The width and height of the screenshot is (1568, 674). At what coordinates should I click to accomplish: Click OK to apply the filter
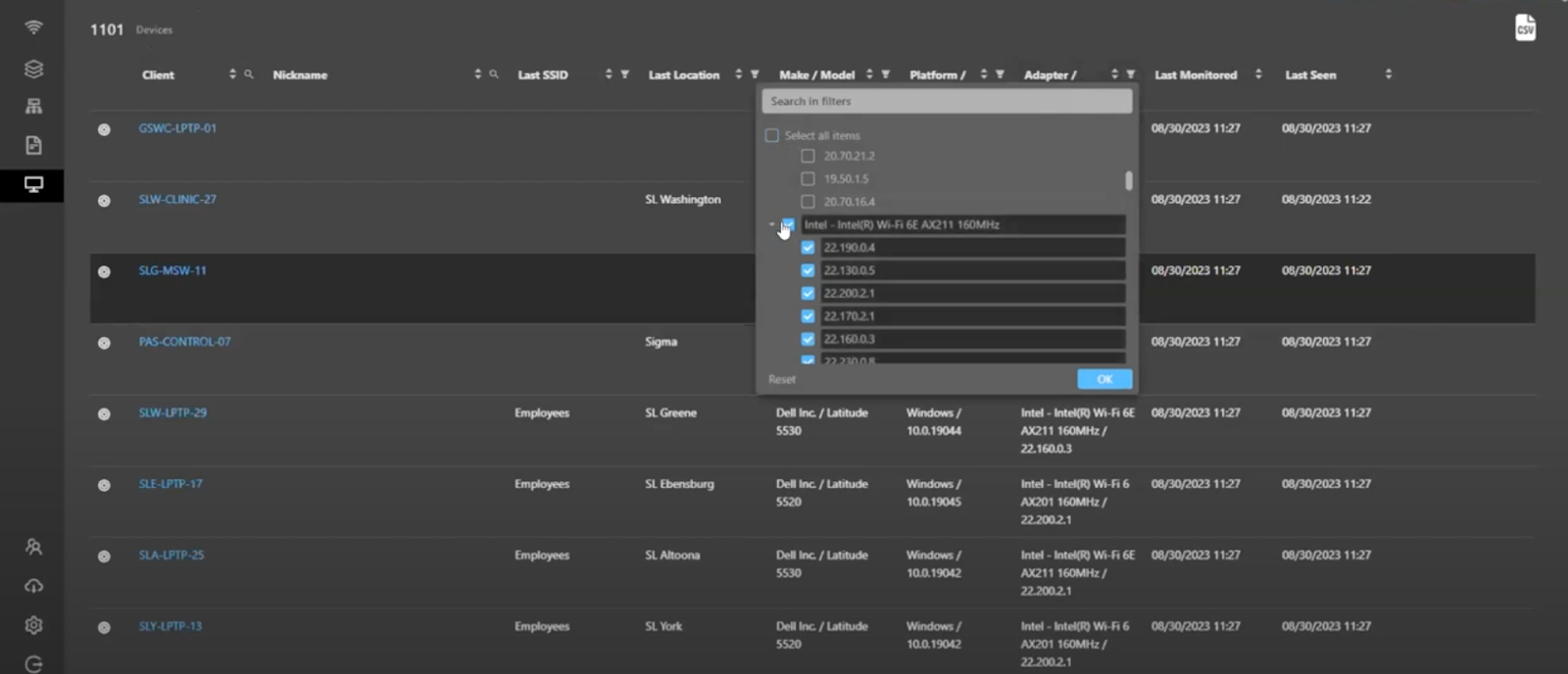[x=1103, y=379]
